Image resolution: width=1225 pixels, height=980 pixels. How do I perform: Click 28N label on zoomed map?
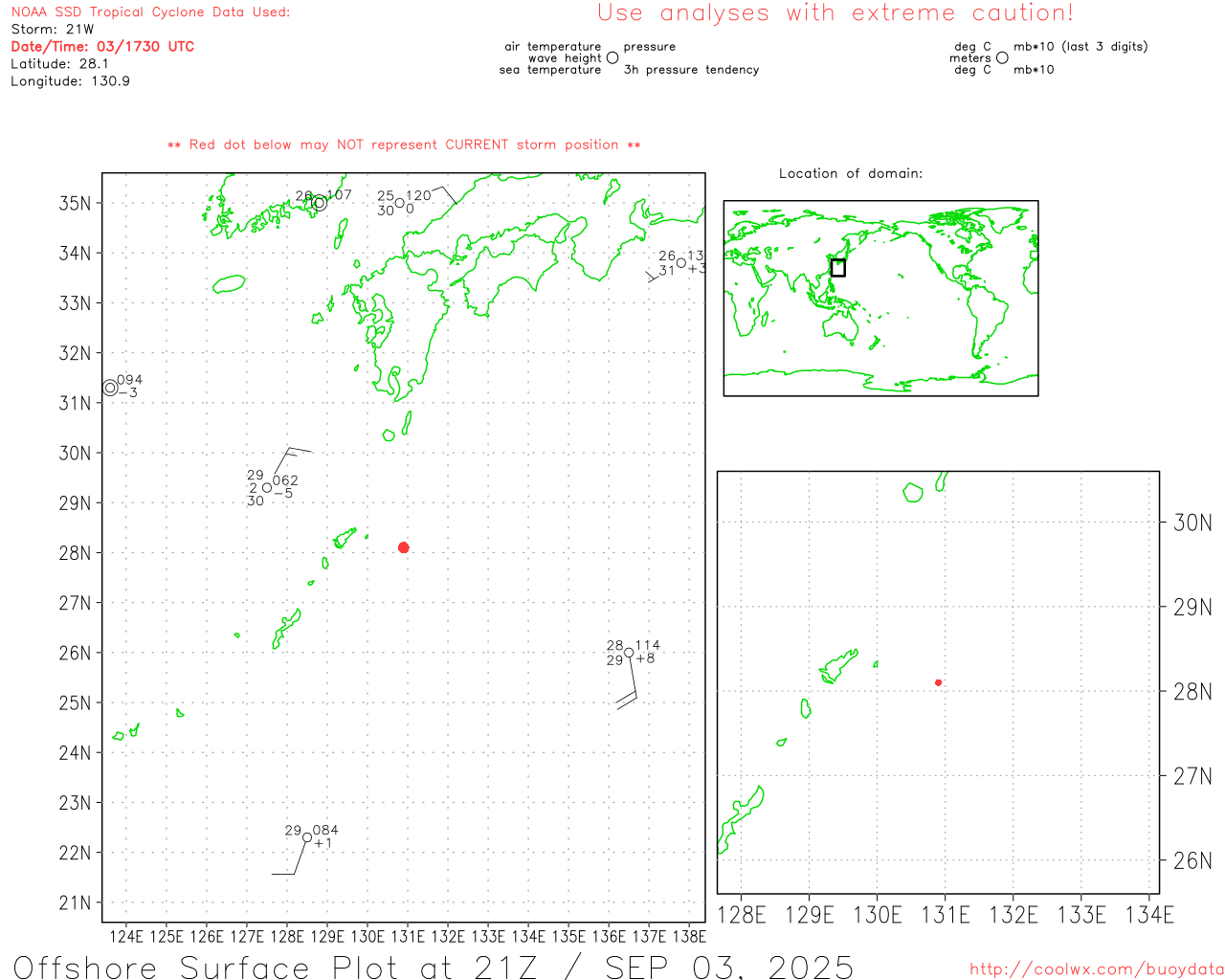1192,692
